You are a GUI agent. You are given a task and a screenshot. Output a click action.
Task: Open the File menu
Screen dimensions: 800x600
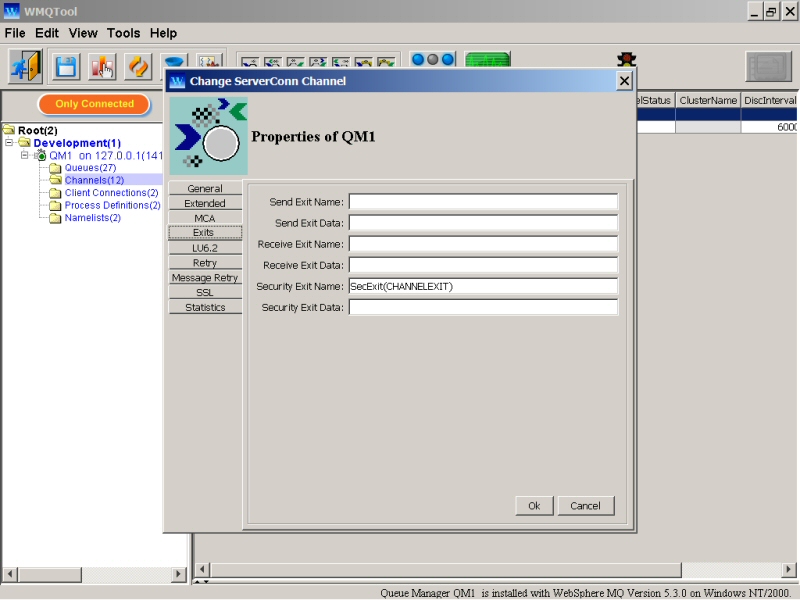15,33
